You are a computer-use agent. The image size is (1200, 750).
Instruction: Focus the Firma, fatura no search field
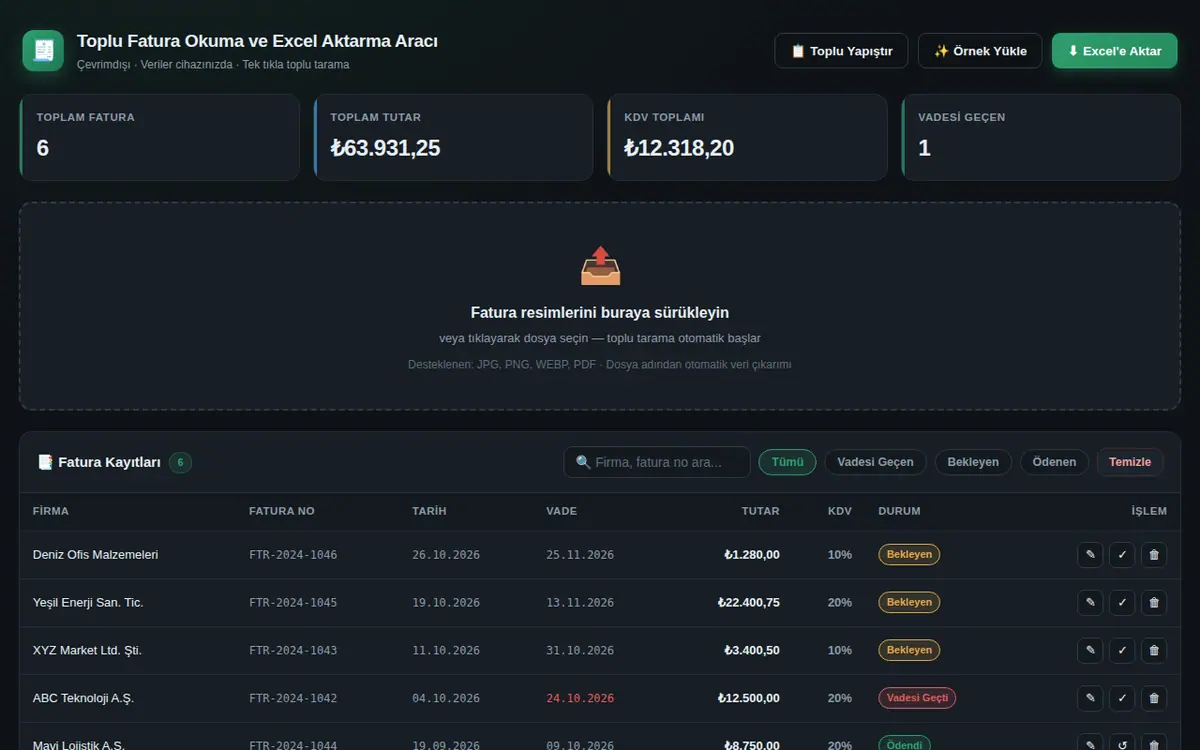click(x=657, y=462)
